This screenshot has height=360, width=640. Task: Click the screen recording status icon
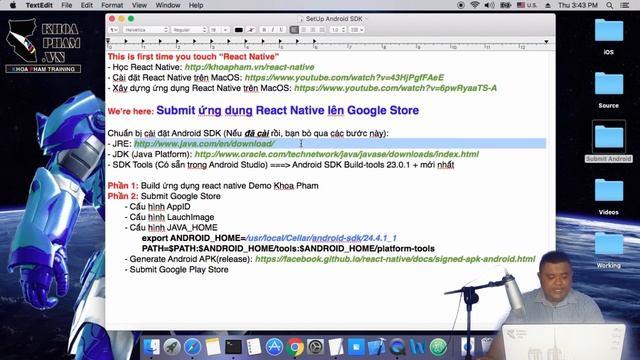point(461,5)
